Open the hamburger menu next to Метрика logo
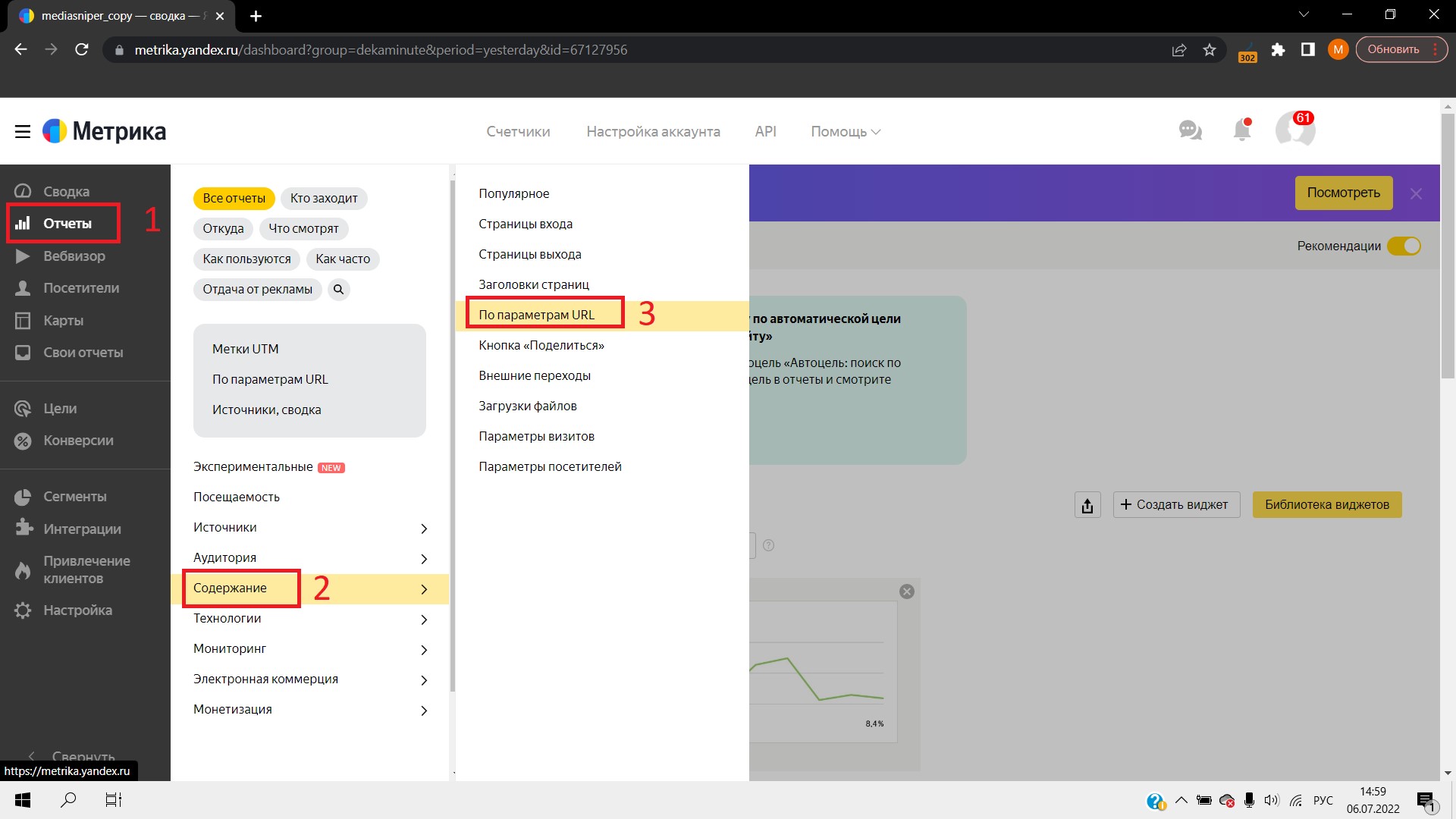 [23, 131]
